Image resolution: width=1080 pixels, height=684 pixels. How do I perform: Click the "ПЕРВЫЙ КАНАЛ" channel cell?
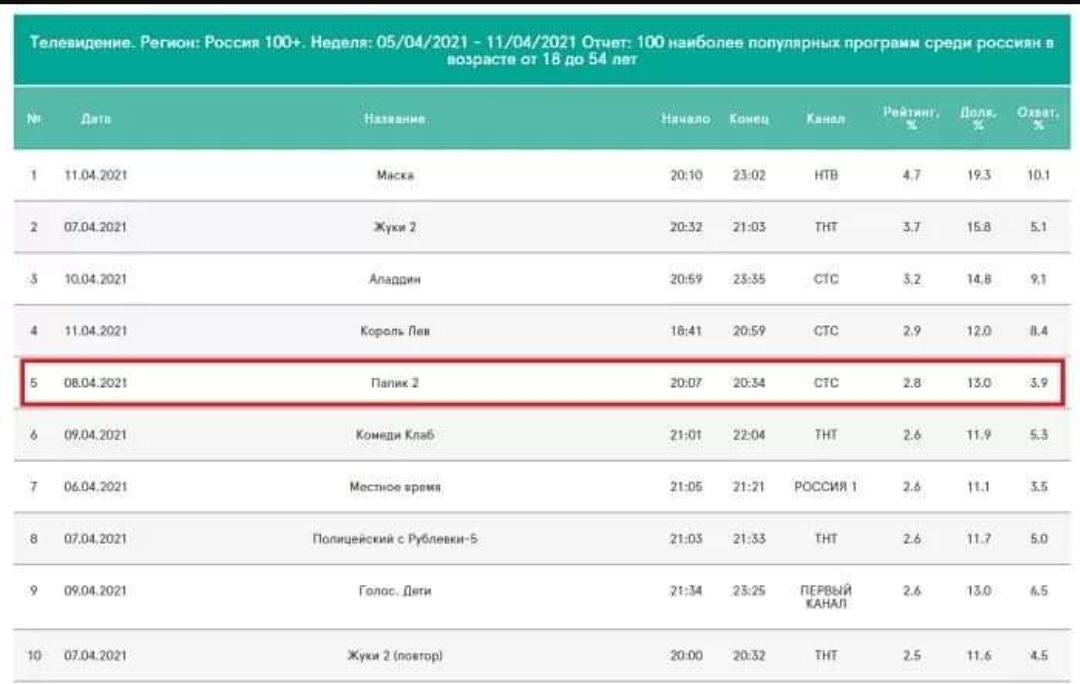[x=826, y=597]
